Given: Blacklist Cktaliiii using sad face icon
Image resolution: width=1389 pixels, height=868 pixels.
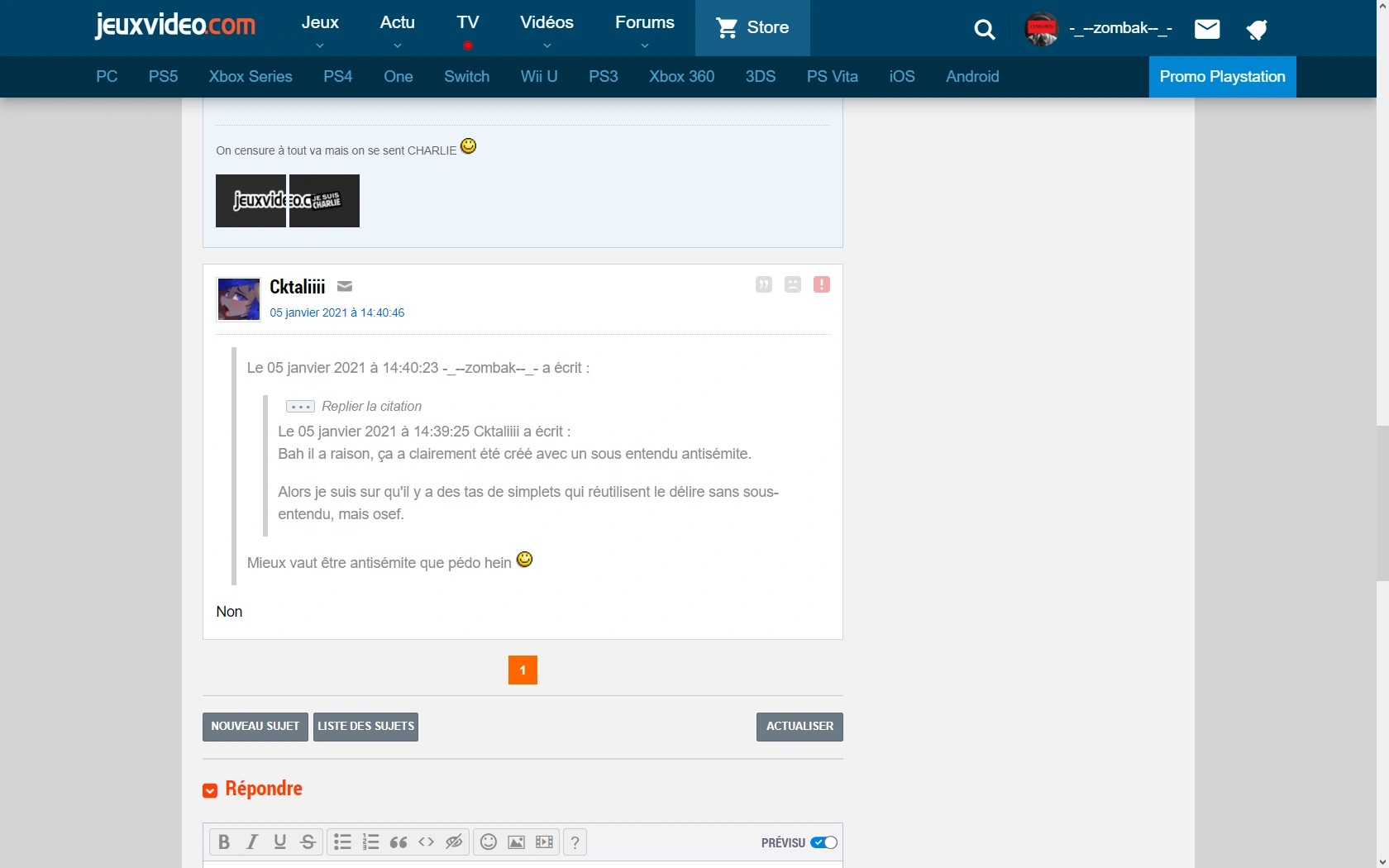Looking at the screenshot, I should point(793,284).
